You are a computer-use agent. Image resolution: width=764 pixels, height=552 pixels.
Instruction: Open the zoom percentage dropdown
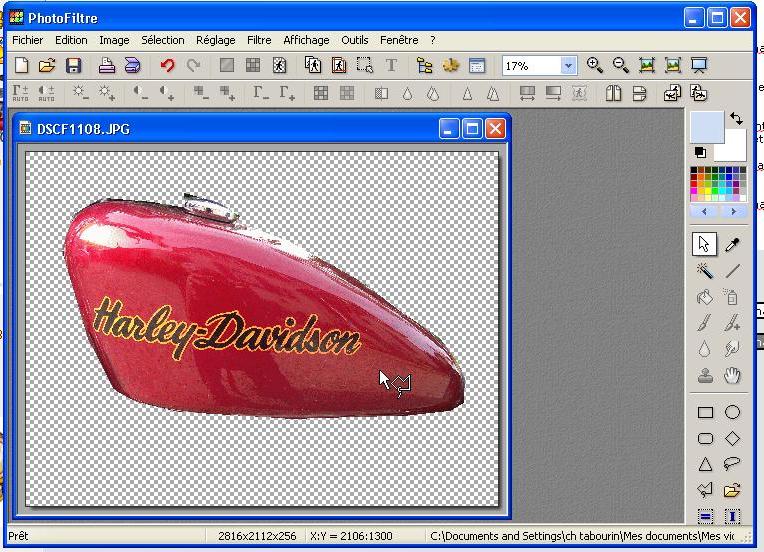coord(568,65)
